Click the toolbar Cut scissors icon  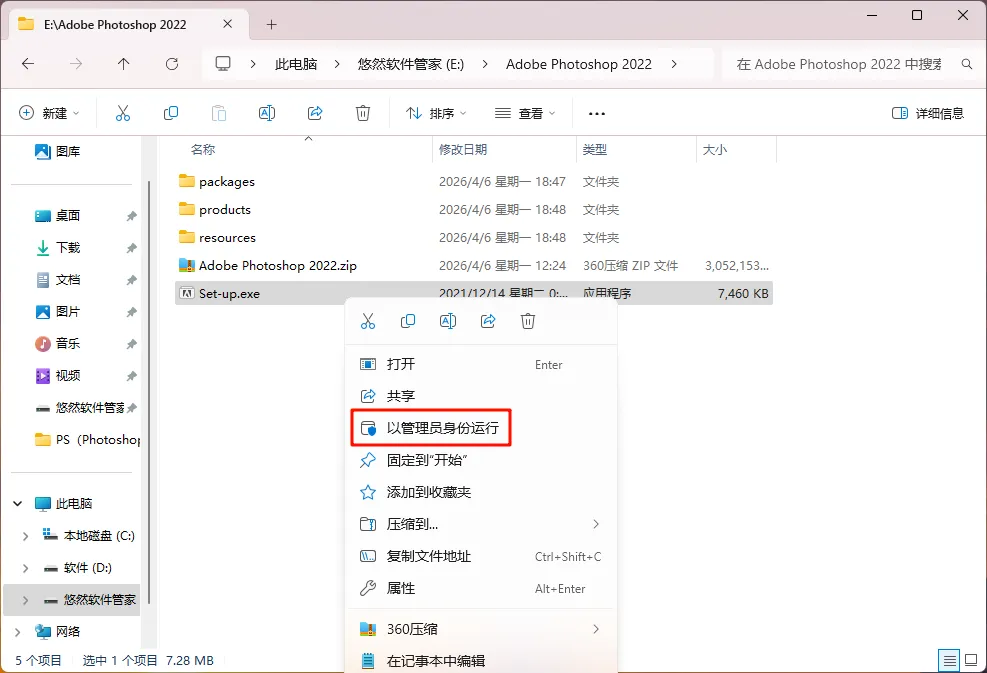tap(123, 113)
